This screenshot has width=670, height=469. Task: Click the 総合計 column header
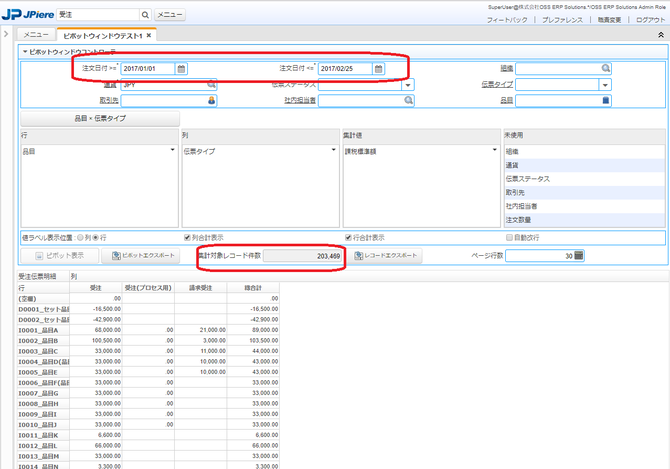(x=253, y=288)
